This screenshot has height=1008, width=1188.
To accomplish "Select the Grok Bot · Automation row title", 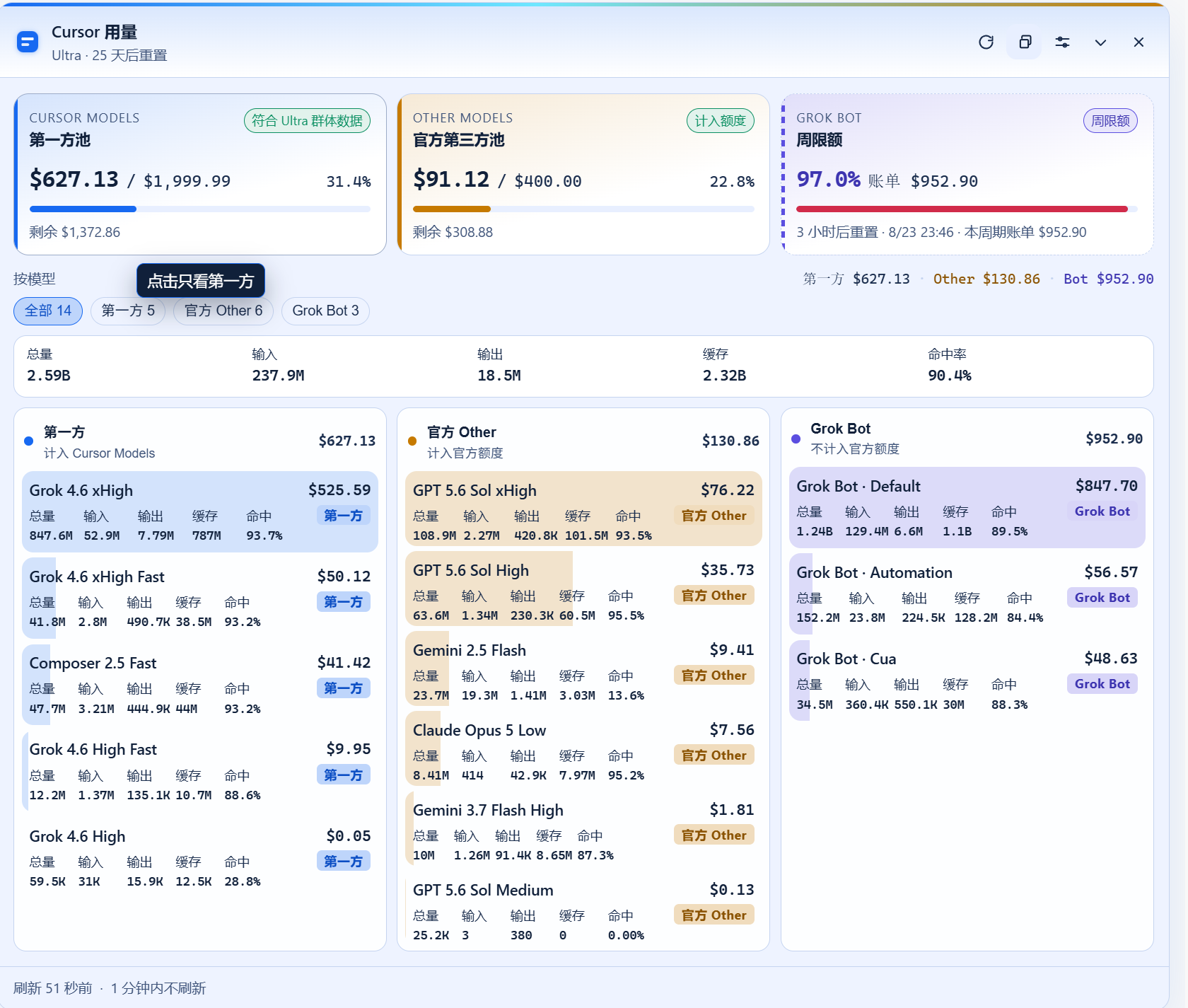I will pos(874,572).
